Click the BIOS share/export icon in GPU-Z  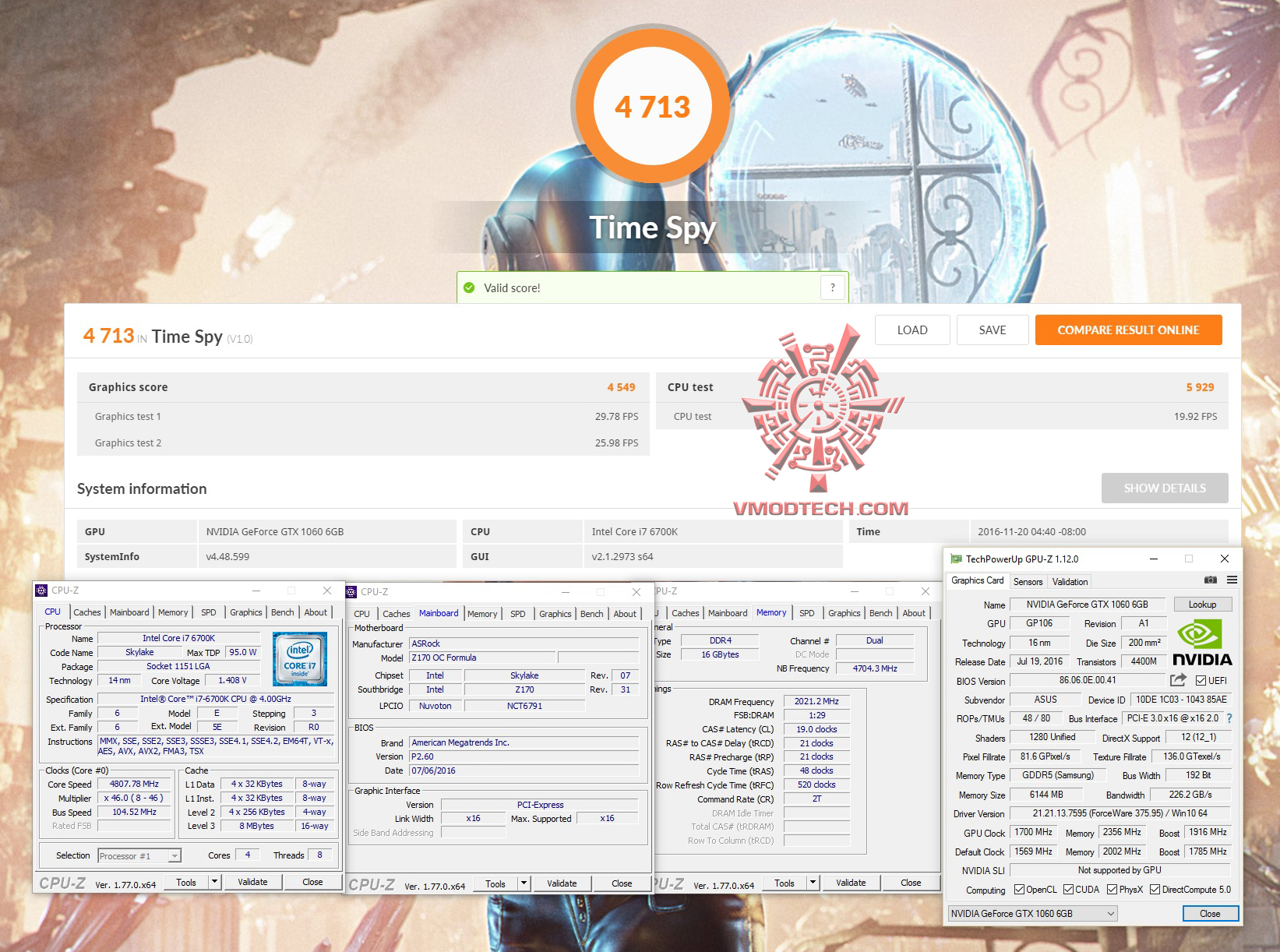1178,680
